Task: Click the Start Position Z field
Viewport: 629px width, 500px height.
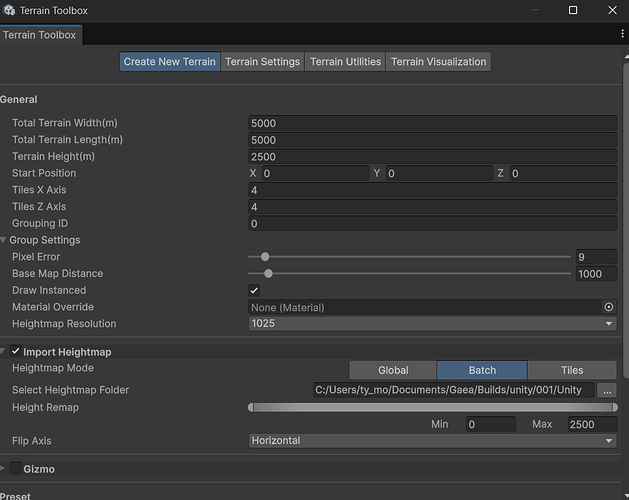Action: (x=563, y=173)
